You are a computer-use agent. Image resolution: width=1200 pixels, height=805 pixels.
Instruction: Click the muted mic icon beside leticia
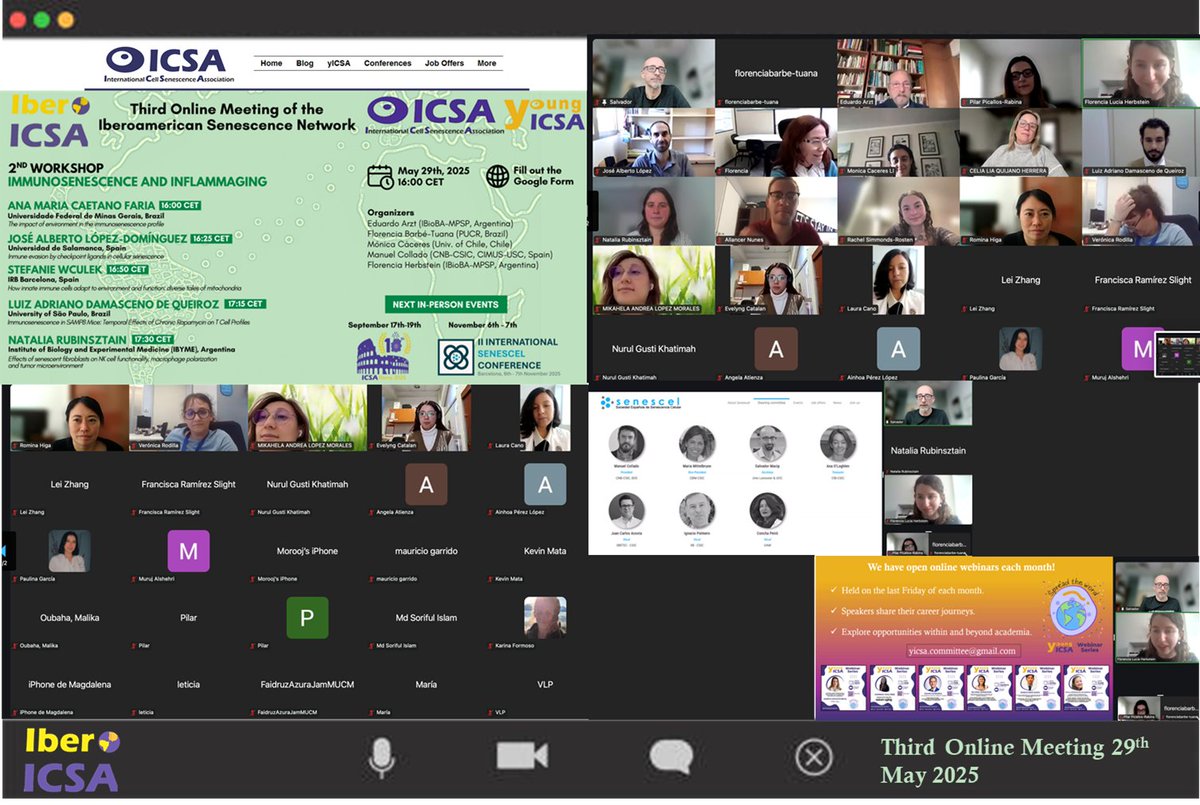(x=135, y=712)
